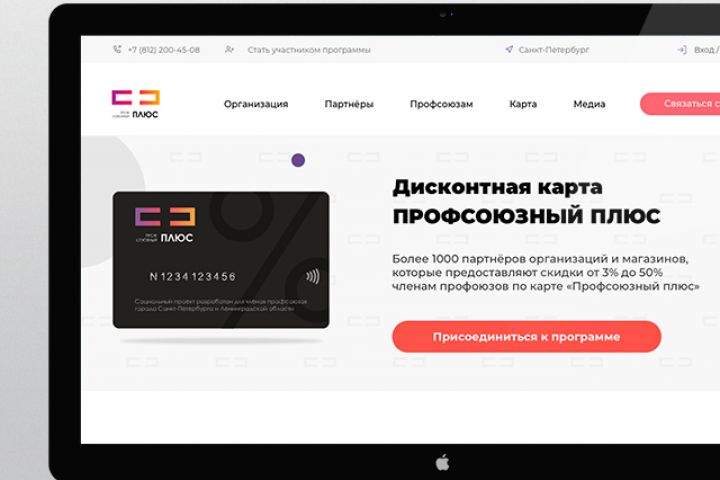Select the Карта navigation item
This screenshot has width=720, height=480.
(x=523, y=104)
